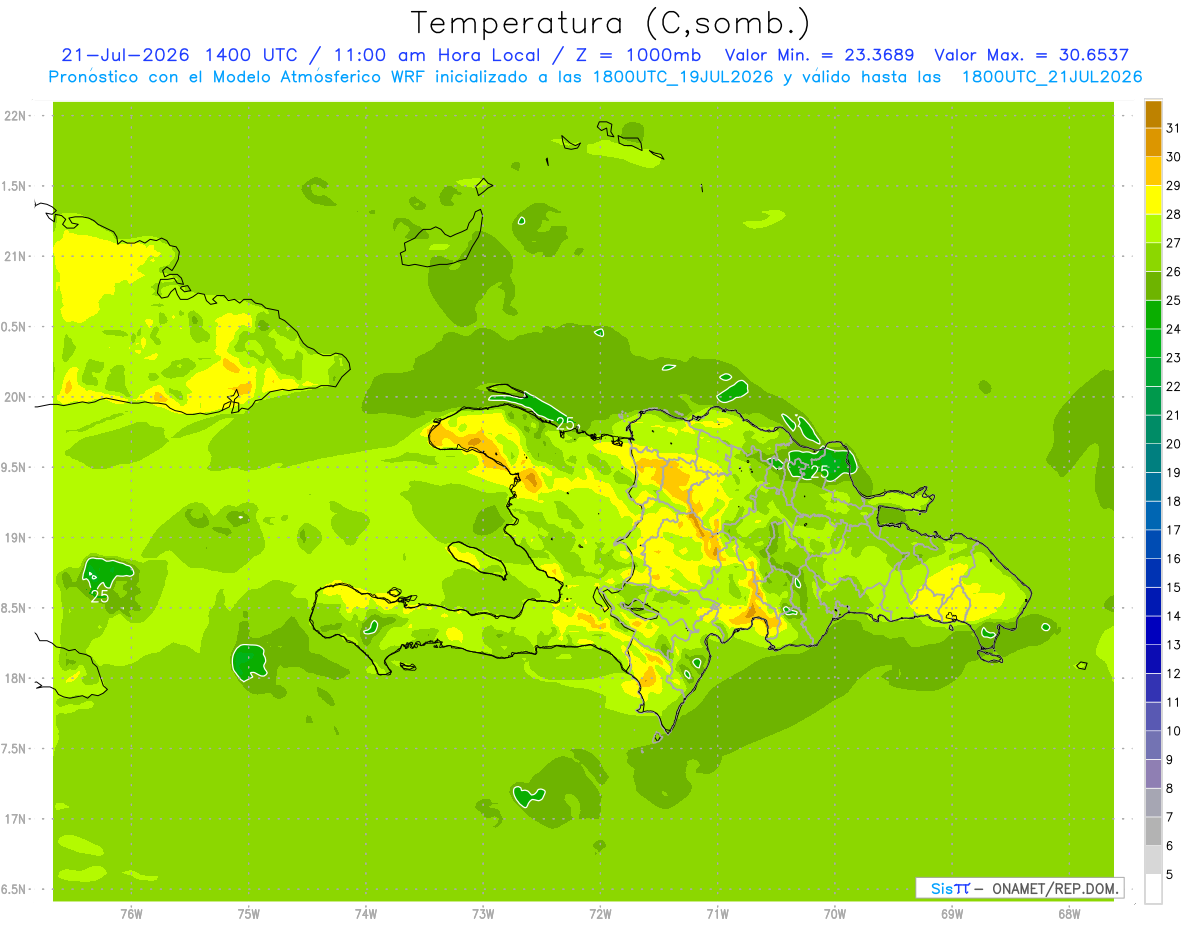Image resolution: width=1200 pixels, height=927 pixels.
Task: Pick the yellow legend swatch between 28 and 29
Action: click(x=1153, y=200)
